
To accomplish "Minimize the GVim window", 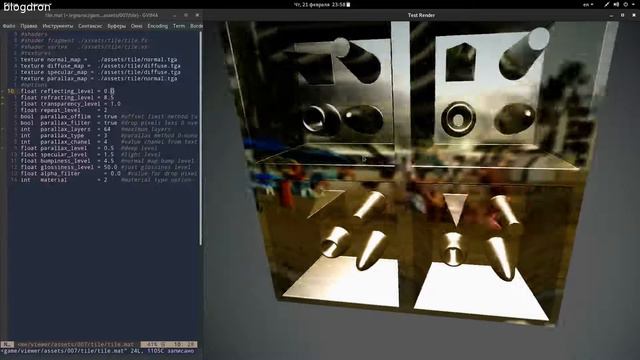I will [x=174, y=15].
